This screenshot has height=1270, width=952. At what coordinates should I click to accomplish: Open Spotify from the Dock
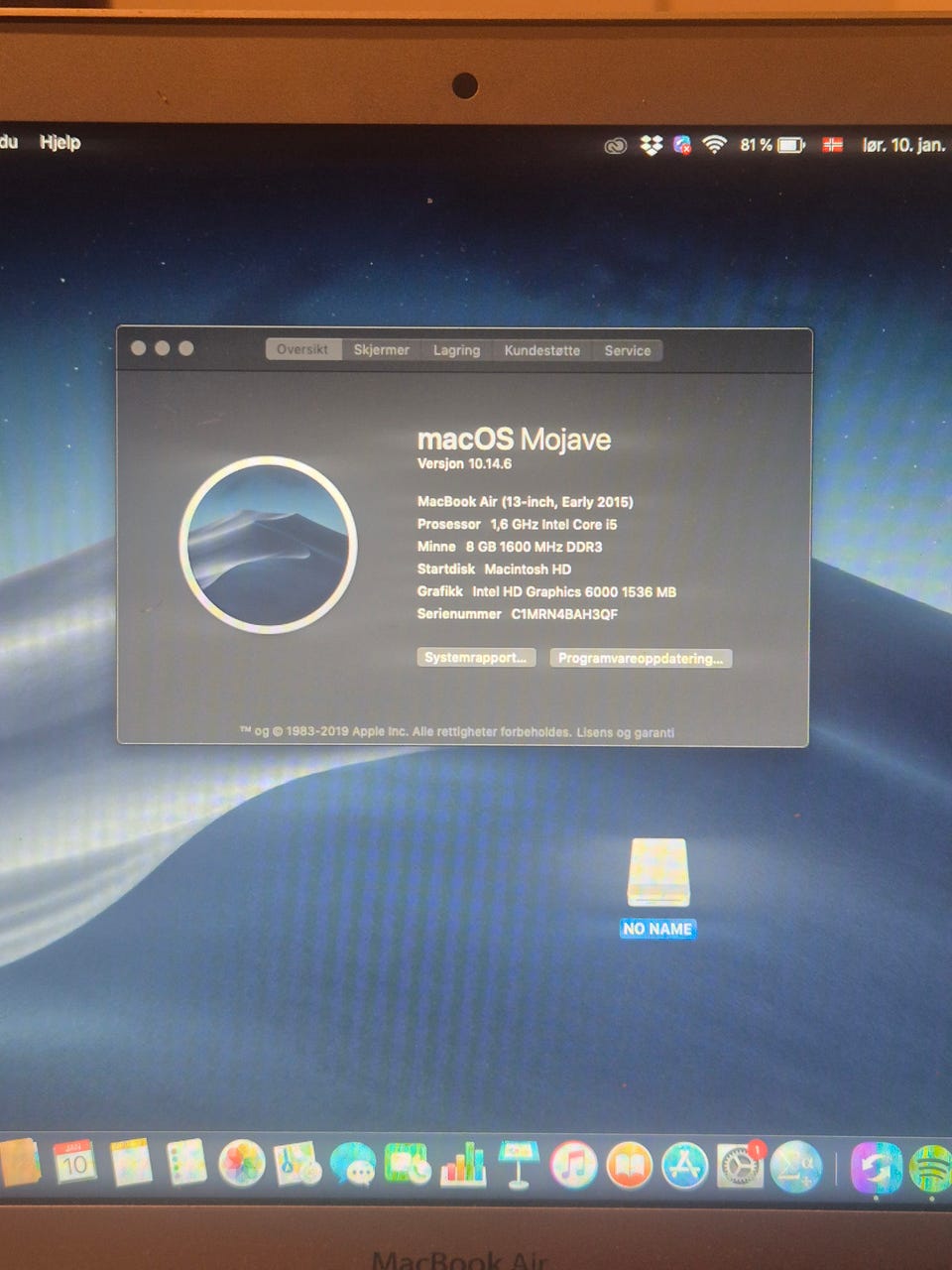click(930, 1169)
